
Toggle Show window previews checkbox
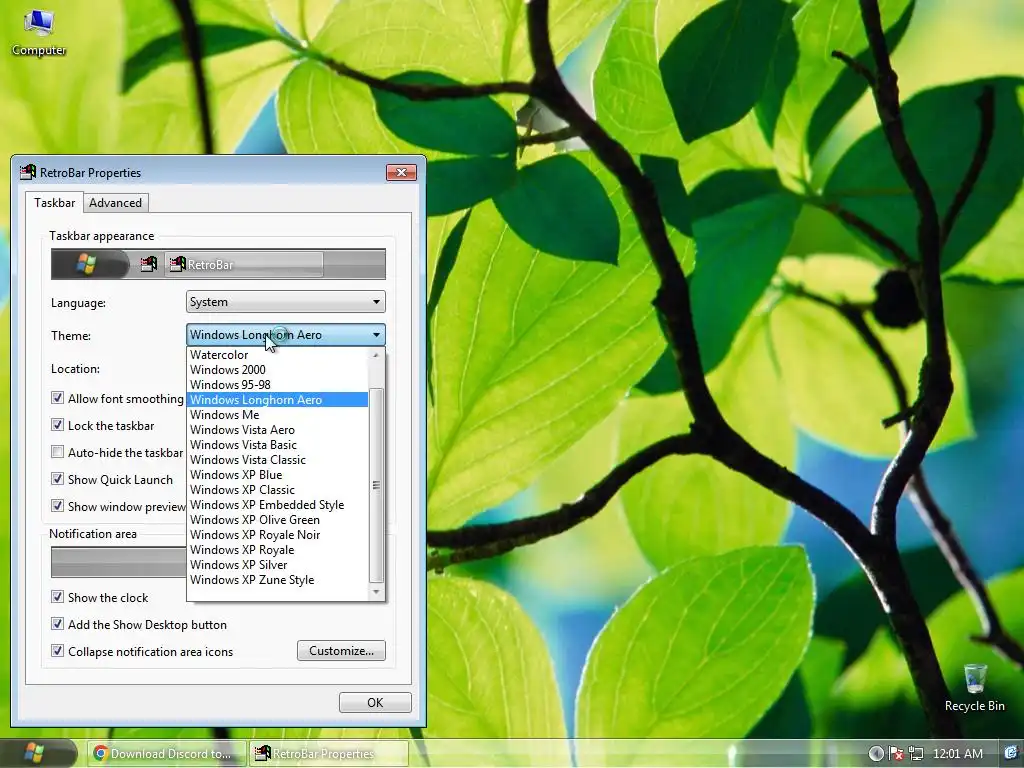point(57,505)
